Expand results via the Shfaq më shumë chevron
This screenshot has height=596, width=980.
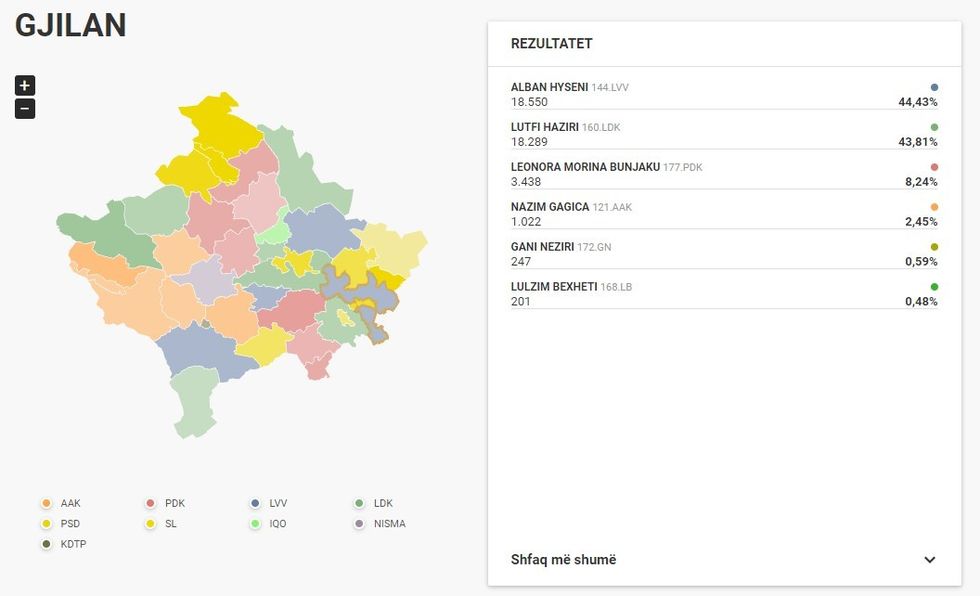click(929, 560)
